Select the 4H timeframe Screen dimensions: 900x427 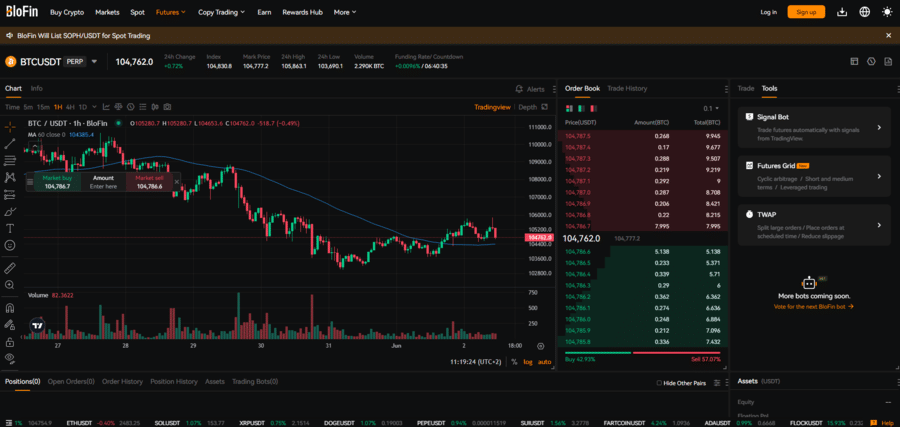(70, 107)
